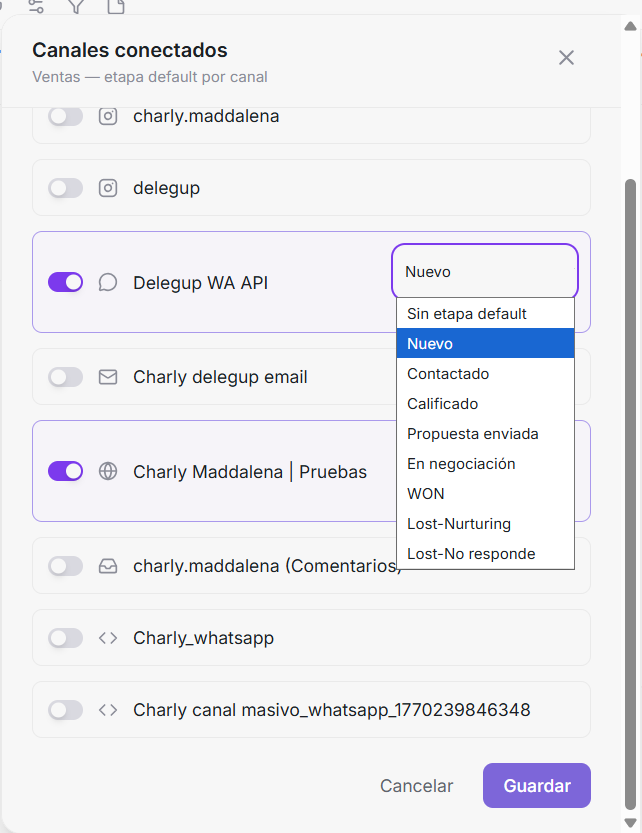Click the Instagram icon beside delegup

click(x=108, y=188)
